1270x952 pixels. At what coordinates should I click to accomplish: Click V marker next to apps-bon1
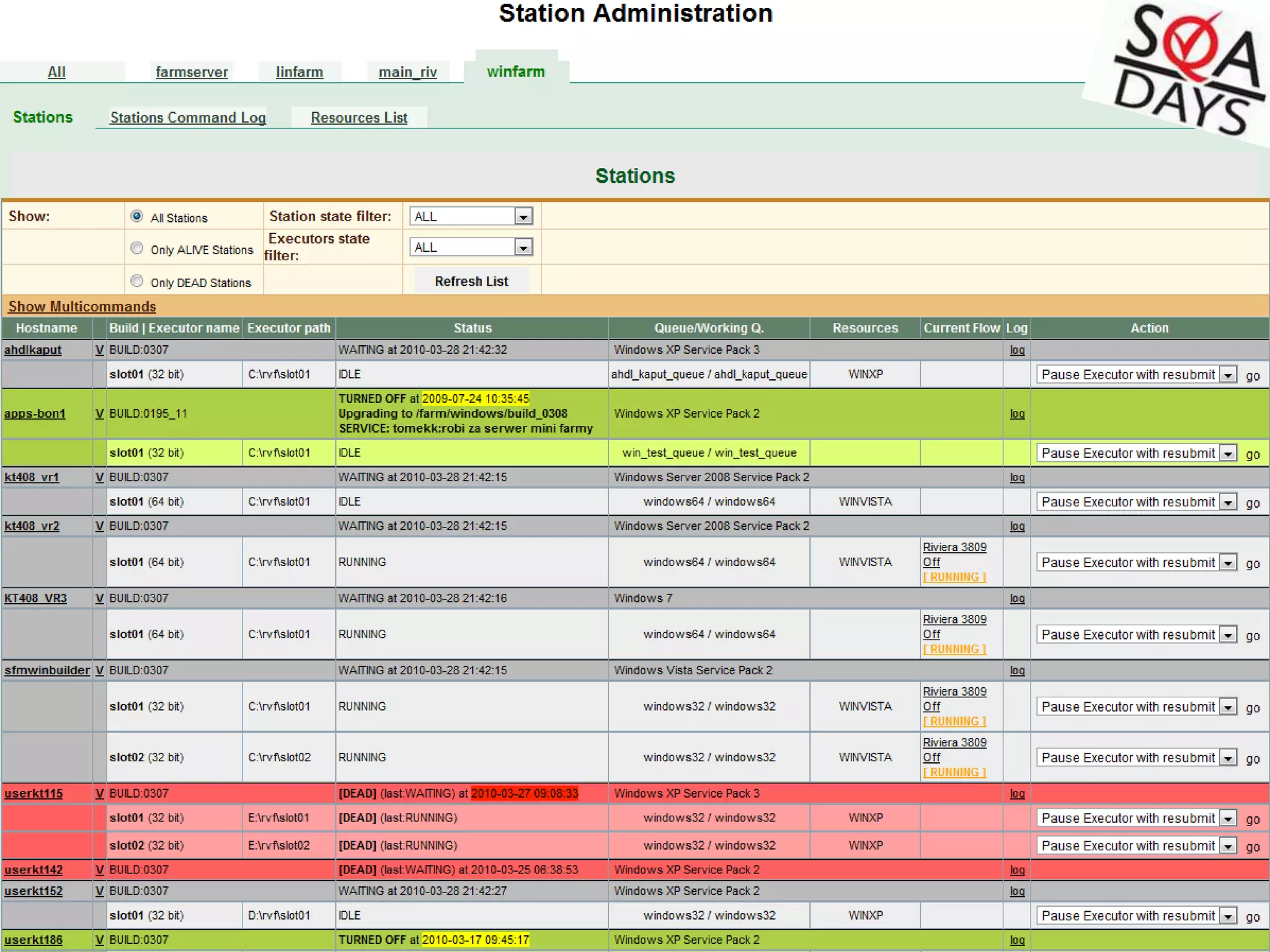[x=99, y=413]
